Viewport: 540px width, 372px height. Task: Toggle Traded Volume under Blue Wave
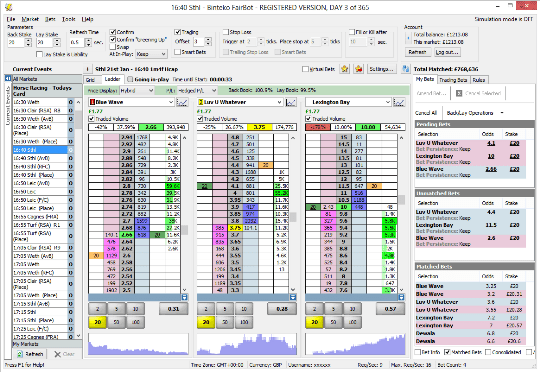pos(91,119)
